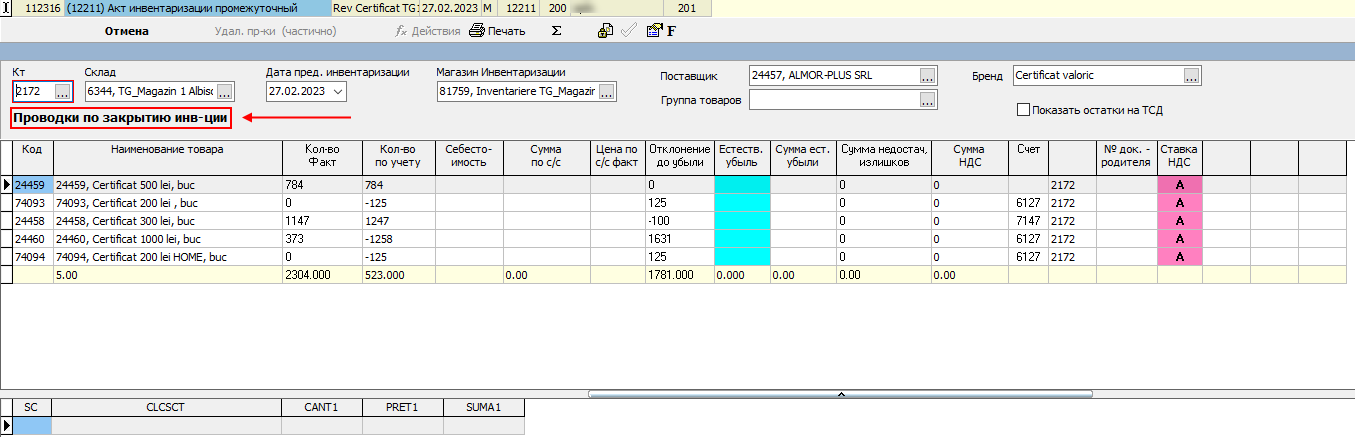Open lookup button for Склад field
The height and width of the screenshot is (437, 1355).
coord(225,92)
